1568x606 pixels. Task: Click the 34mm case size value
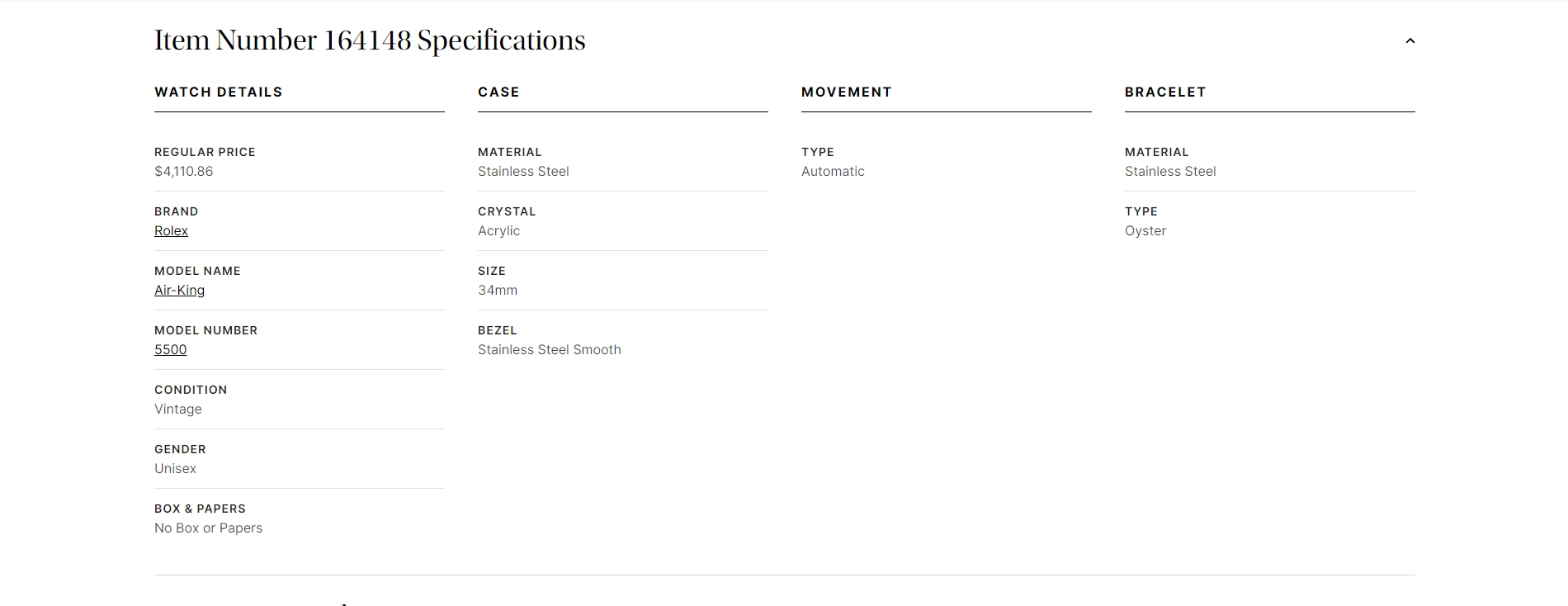[x=498, y=291]
